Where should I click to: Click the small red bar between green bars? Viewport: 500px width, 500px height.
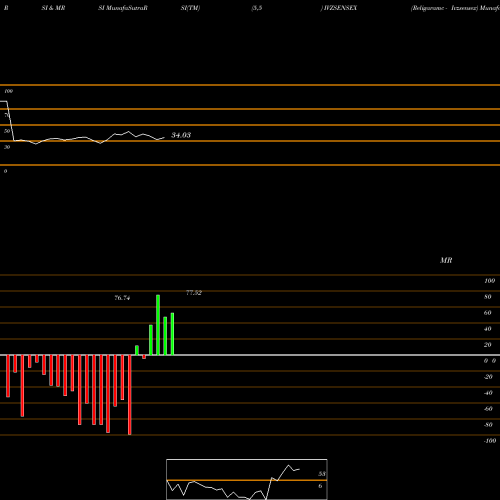click(x=144, y=357)
